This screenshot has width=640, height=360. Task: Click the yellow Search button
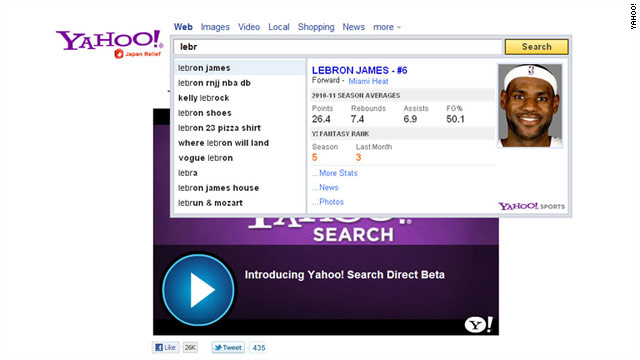tap(536, 47)
